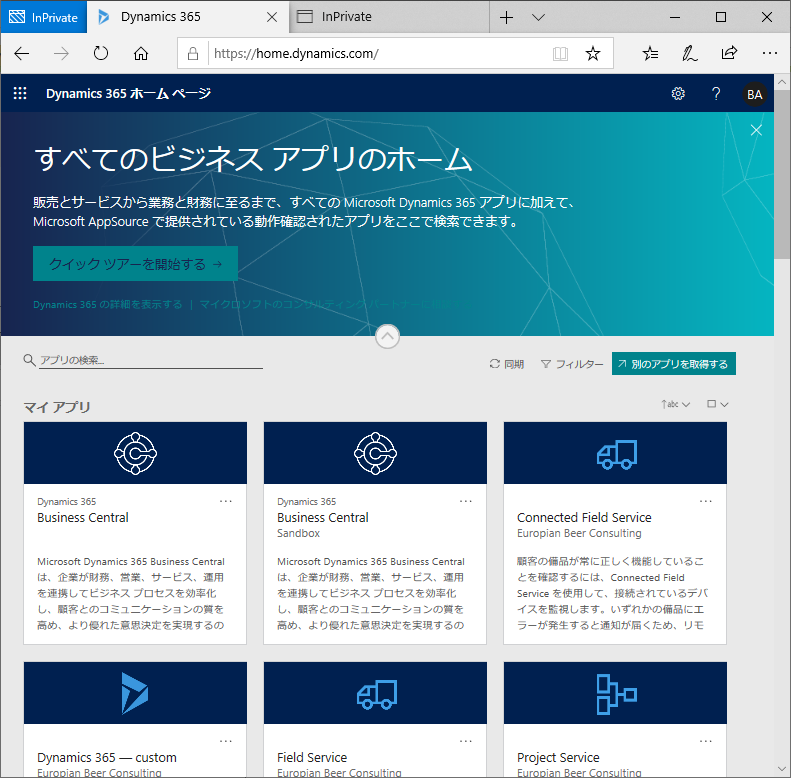Add page to favorites star
This screenshot has height=778, width=791.
pos(593,53)
